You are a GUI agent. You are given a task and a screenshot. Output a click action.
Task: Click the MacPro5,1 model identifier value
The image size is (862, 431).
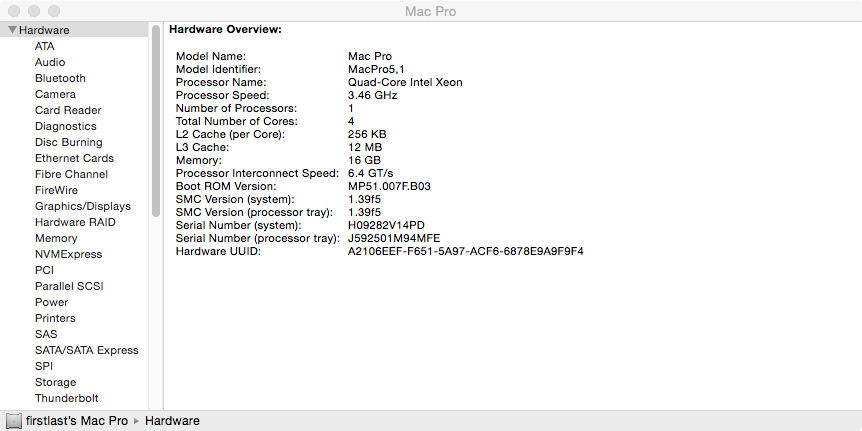[x=376, y=69]
